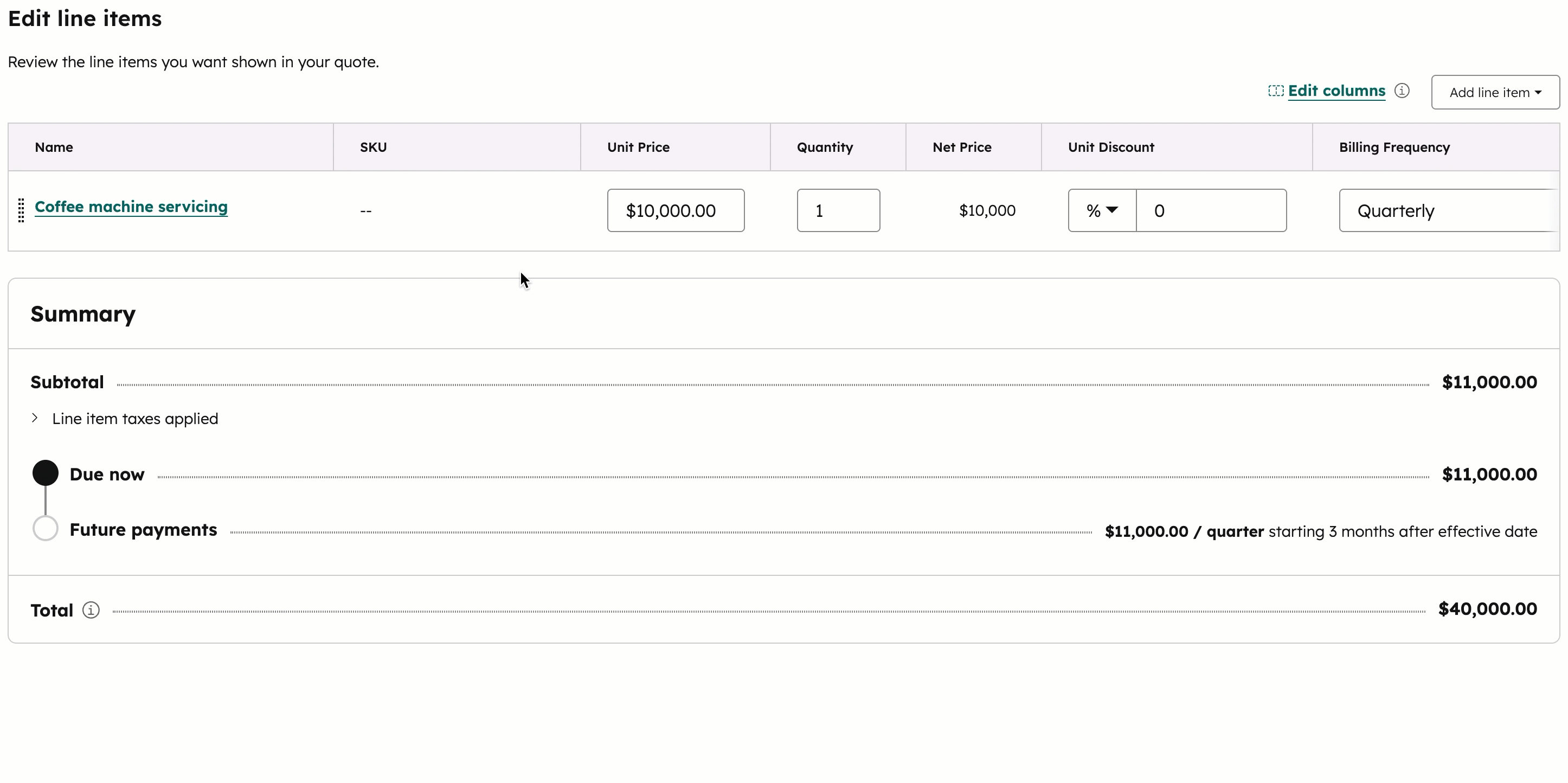Expand Line item taxes applied
The image size is (1568, 783).
(34, 418)
